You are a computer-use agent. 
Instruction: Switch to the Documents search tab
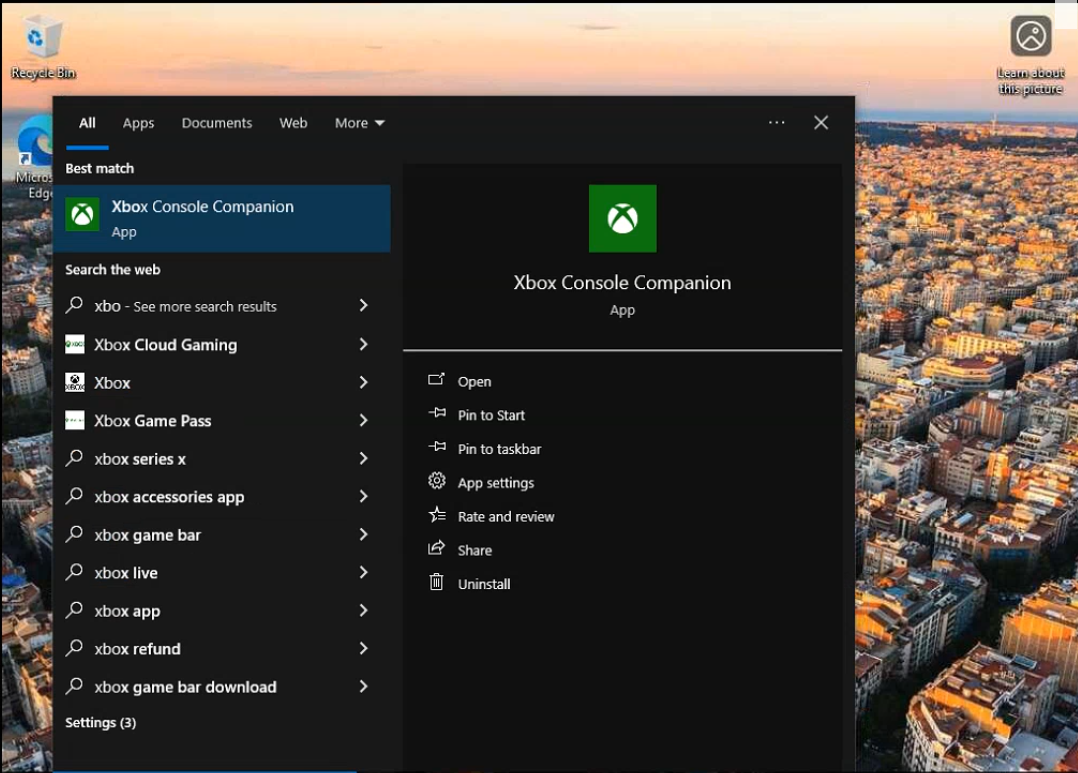click(217, 123)
